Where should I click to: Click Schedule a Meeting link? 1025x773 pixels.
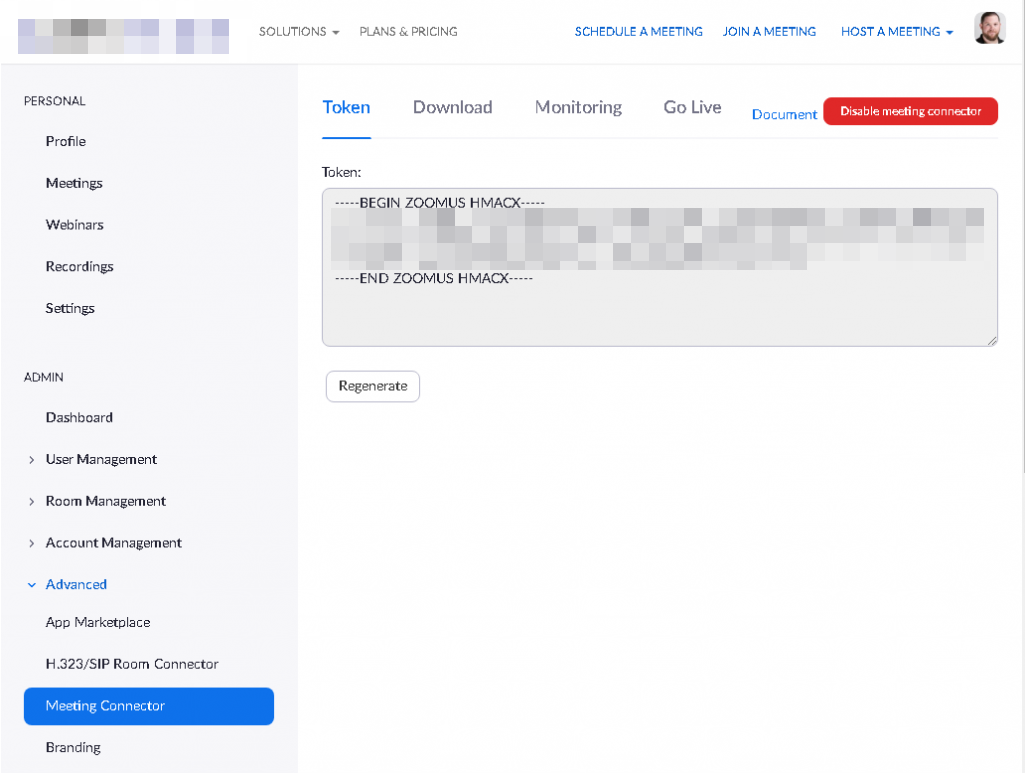click(x=639, y=31)
